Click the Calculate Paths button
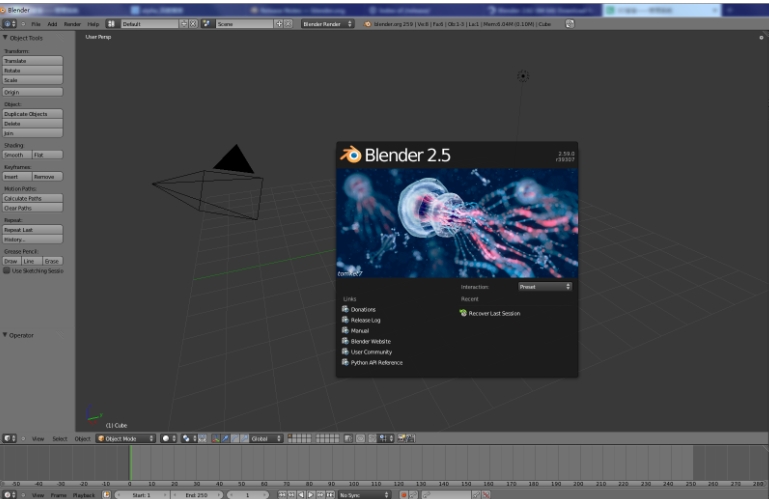Screen dimensions: 769x499 [32, 198]
